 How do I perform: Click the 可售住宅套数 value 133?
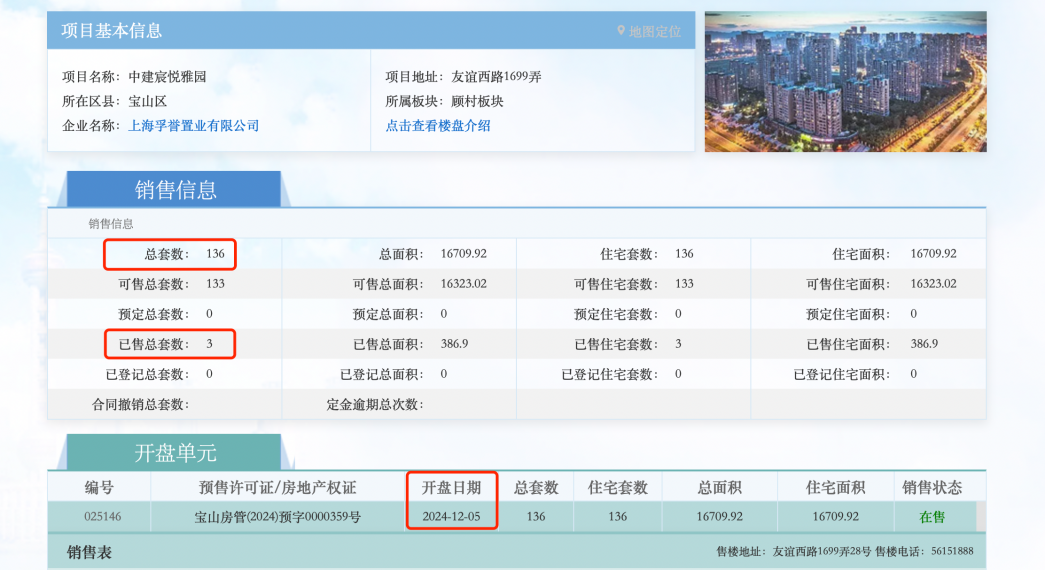pos(684,283)
